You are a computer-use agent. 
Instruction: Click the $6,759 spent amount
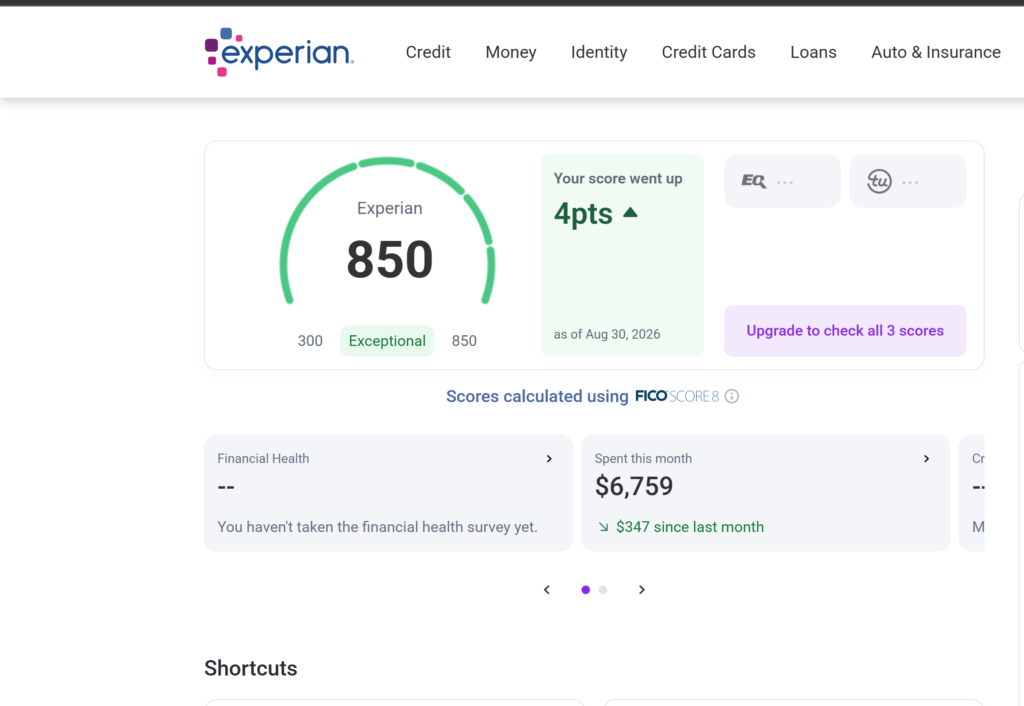633,486
